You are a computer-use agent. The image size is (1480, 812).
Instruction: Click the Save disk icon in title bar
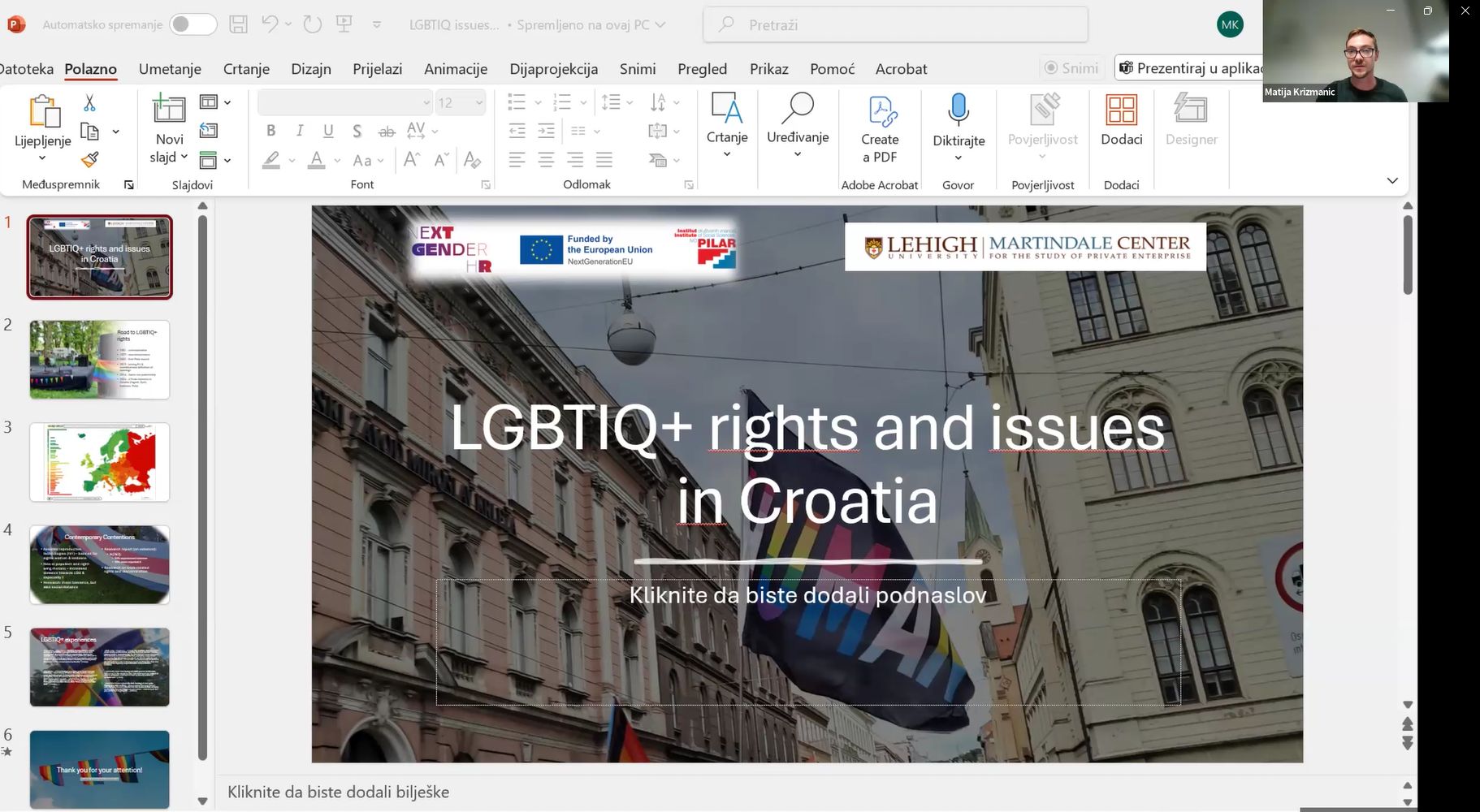(x=238, y=24)
